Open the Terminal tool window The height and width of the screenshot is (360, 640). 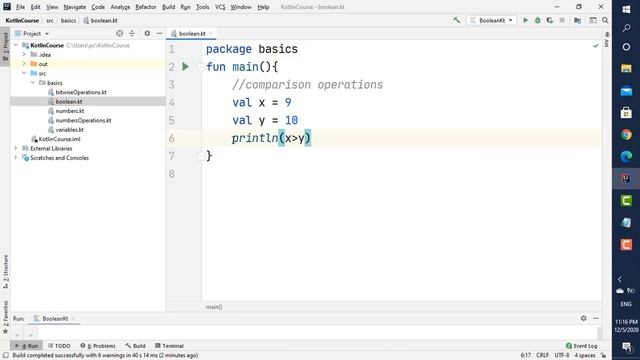tap(169, 346)
